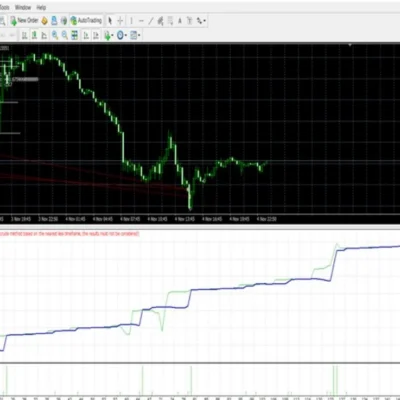Open the Indicators list dropdown
The height and width of the screenshot is (400, 400).
point(109,35)
